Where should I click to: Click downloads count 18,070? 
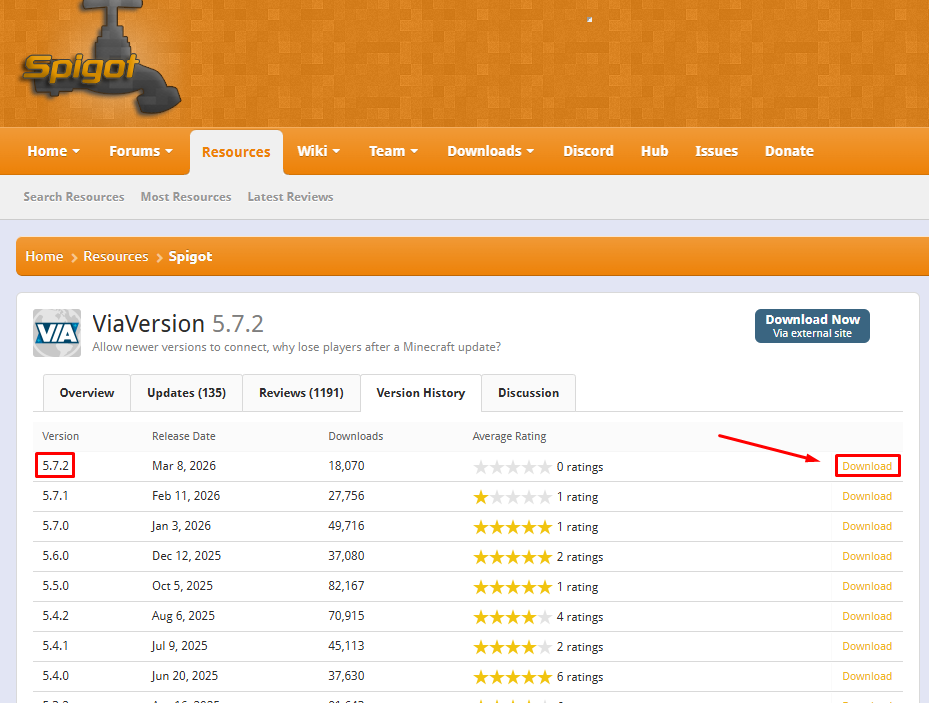(x=347, y=466)
